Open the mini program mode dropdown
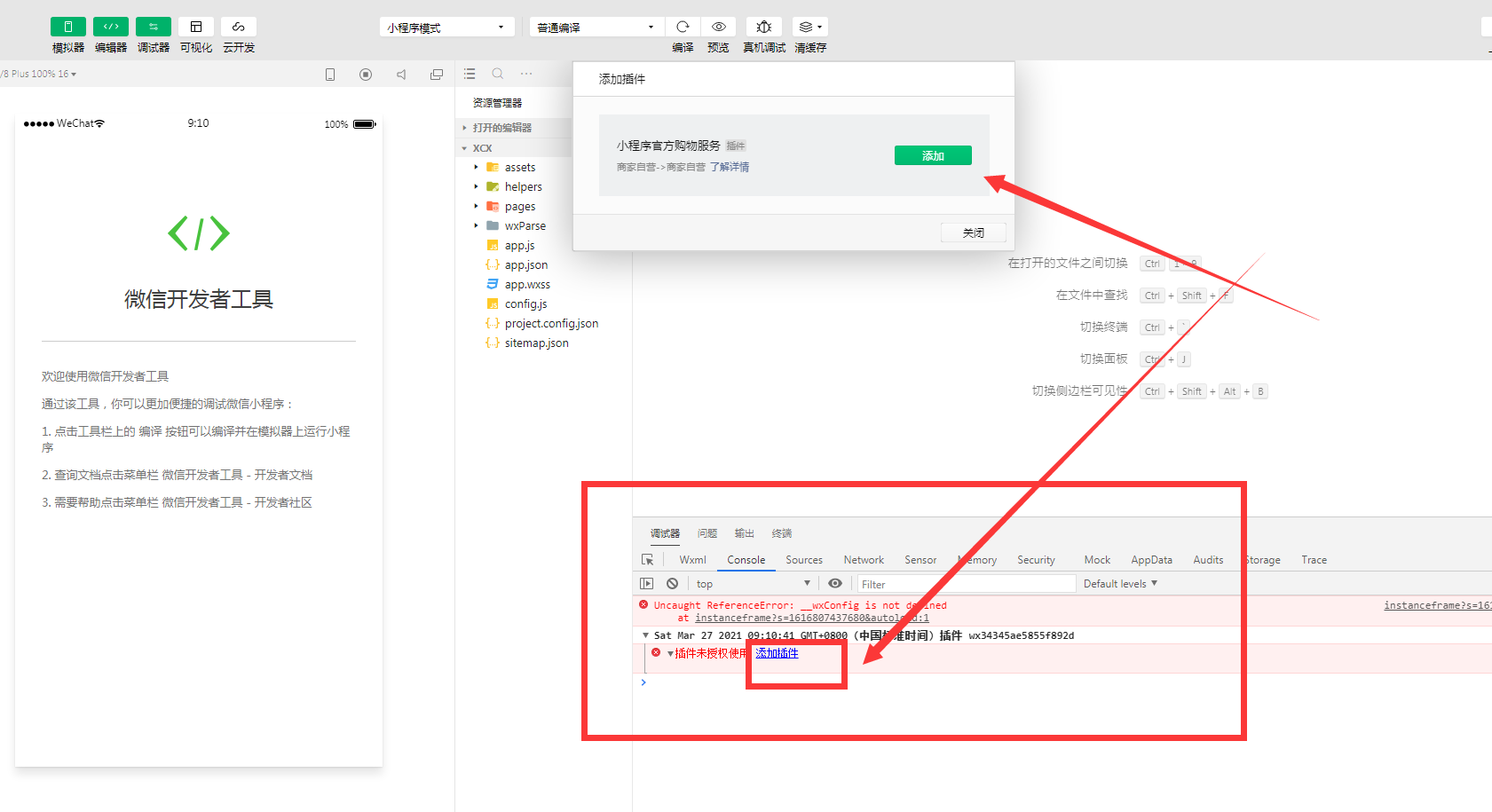The height and width of the screenshot is (812, 1492). 446,28
